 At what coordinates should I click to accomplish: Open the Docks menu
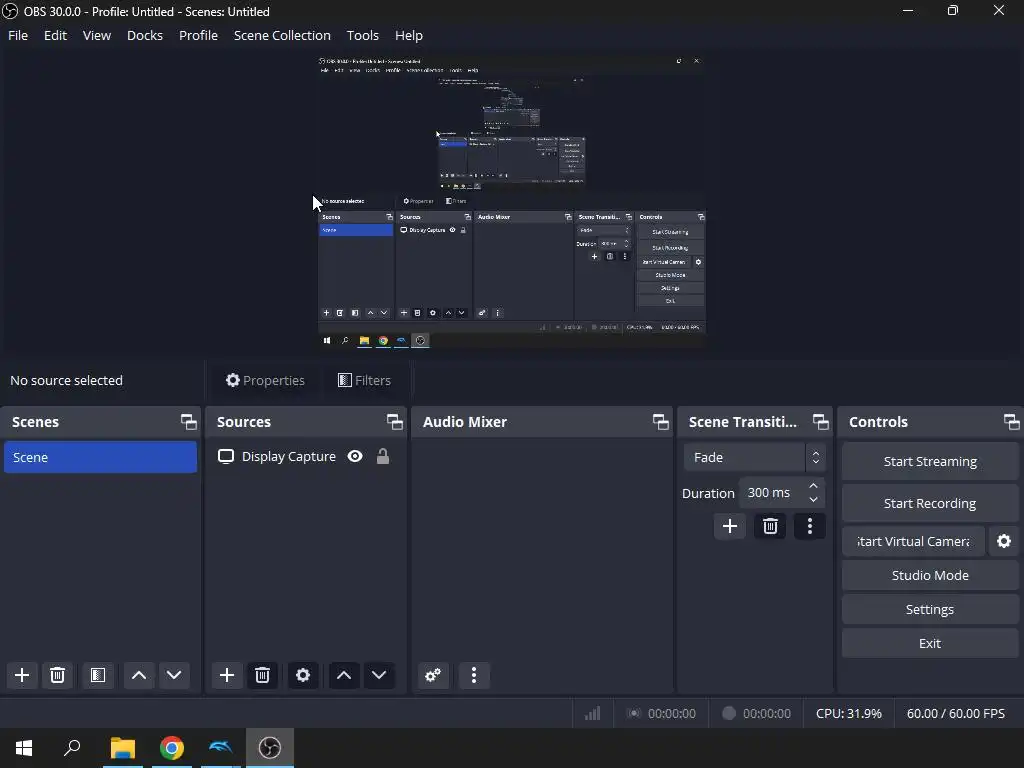coord(145,35)
